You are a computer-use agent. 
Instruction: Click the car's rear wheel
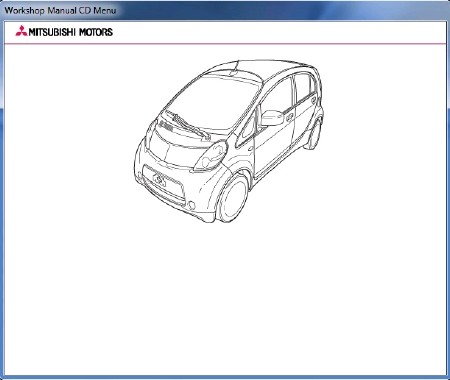(314, 134)
